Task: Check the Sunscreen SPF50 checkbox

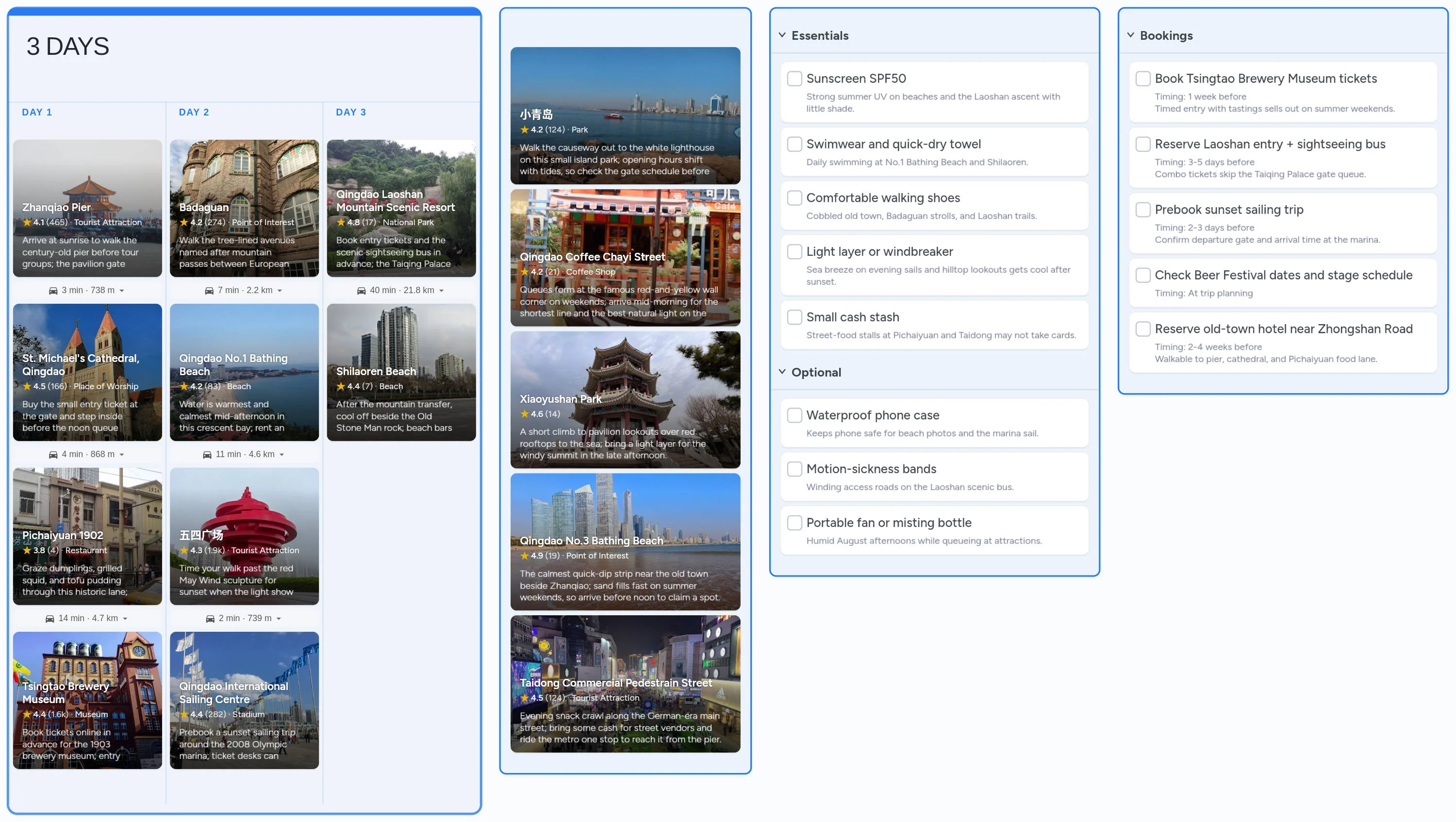Action: [x=794, y=79]
